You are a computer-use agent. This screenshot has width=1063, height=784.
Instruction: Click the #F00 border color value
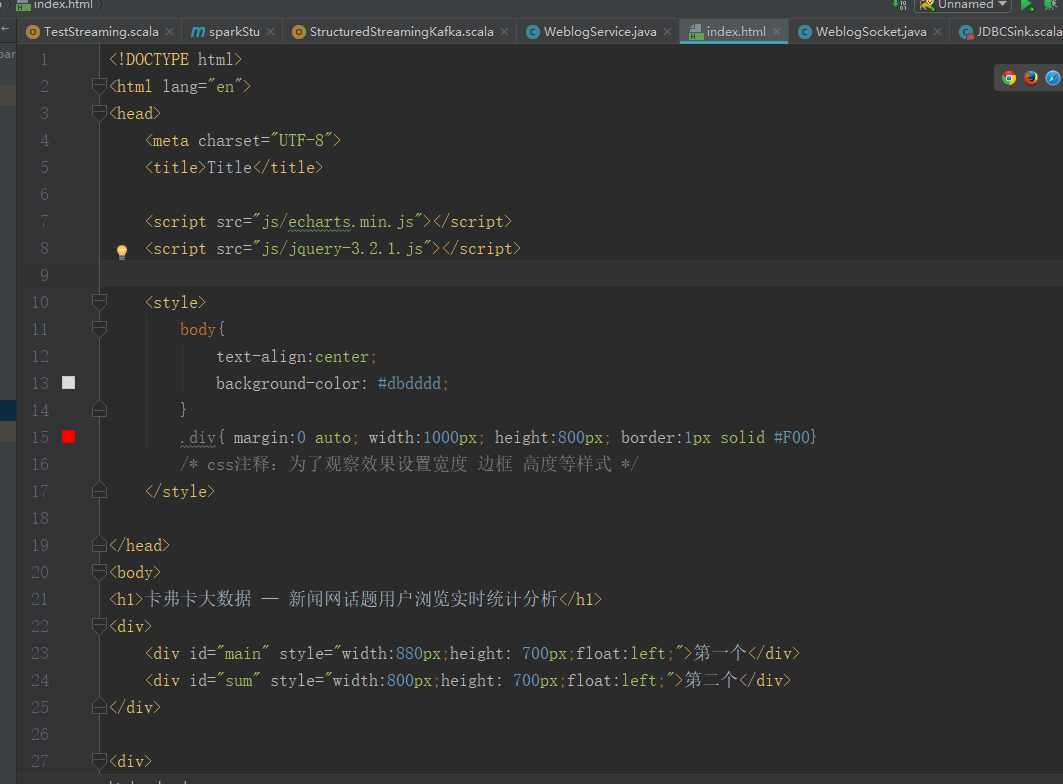(x=792, y=437)
